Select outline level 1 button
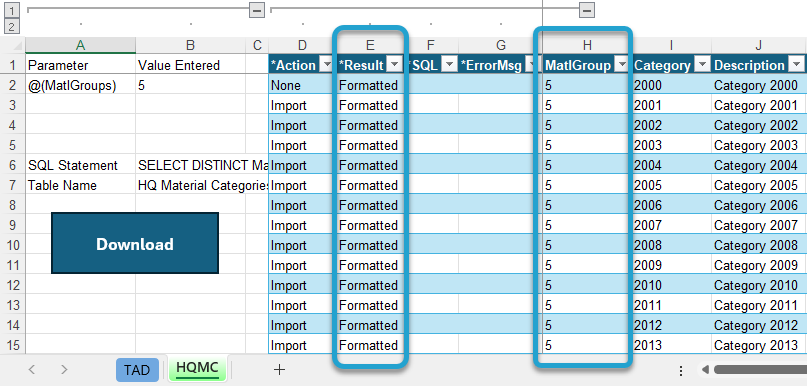The image size is (807, 386). click(x=12, y=10)
